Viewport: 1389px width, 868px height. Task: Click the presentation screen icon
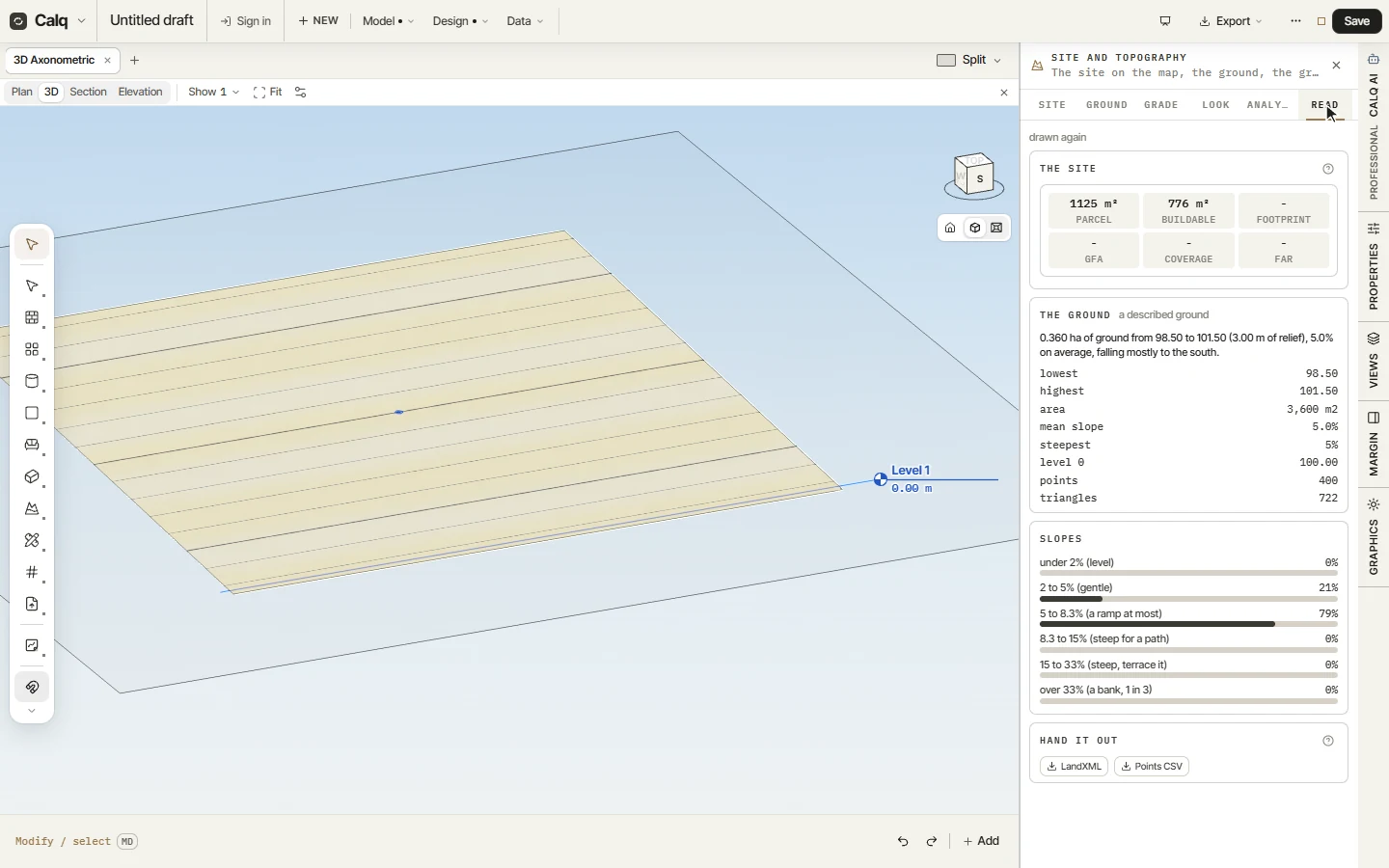point(1165,21)
